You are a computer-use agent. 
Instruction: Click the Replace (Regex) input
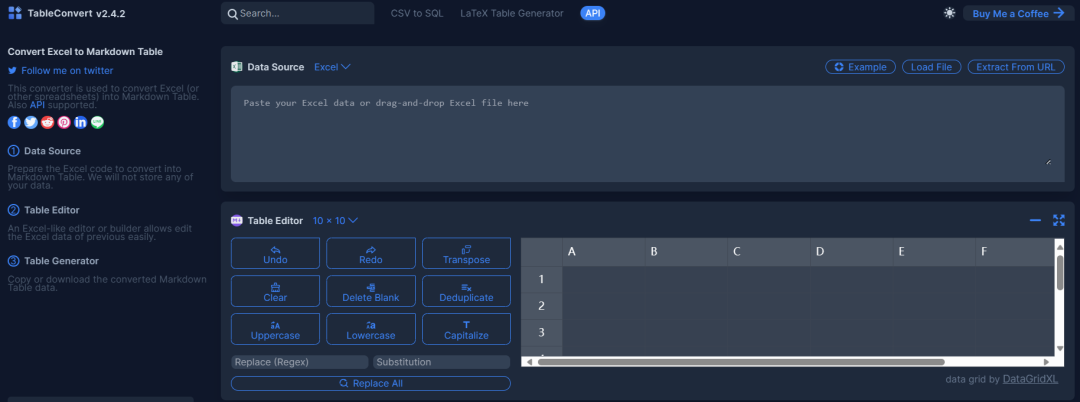pos(300,362)
